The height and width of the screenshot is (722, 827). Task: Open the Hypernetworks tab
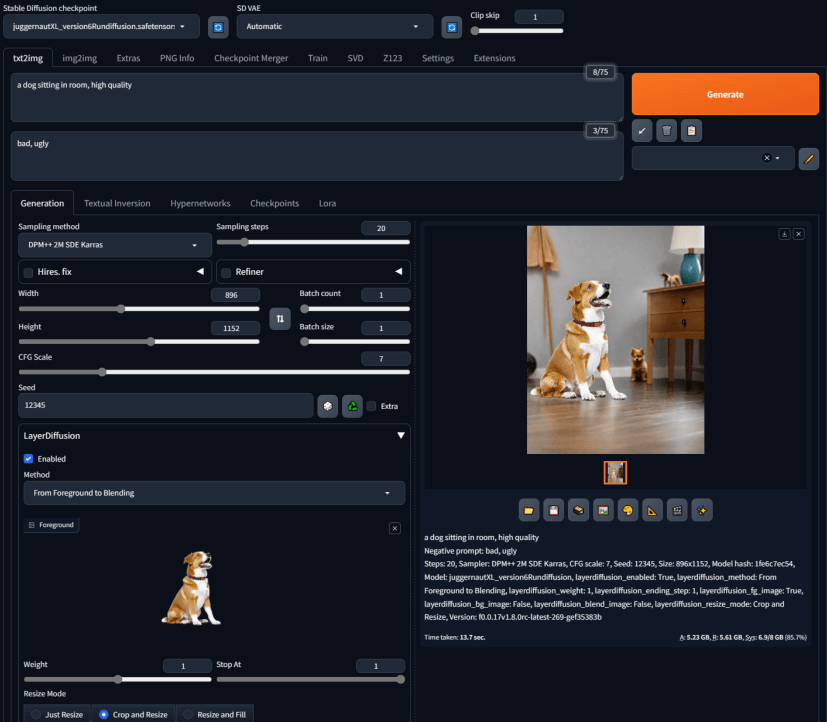[200, 203]
